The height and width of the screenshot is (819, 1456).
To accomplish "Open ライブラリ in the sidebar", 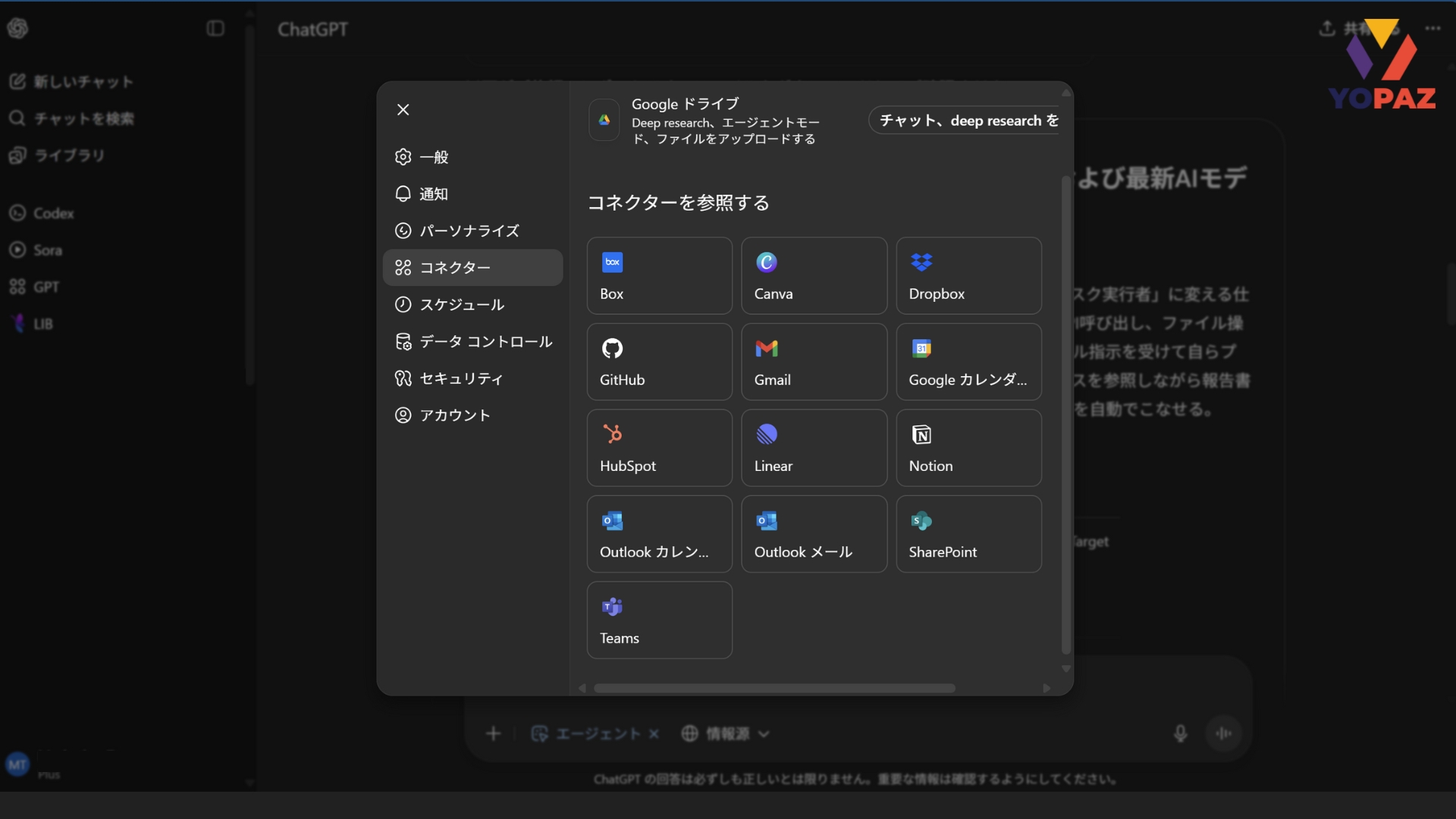I will 58,155.
